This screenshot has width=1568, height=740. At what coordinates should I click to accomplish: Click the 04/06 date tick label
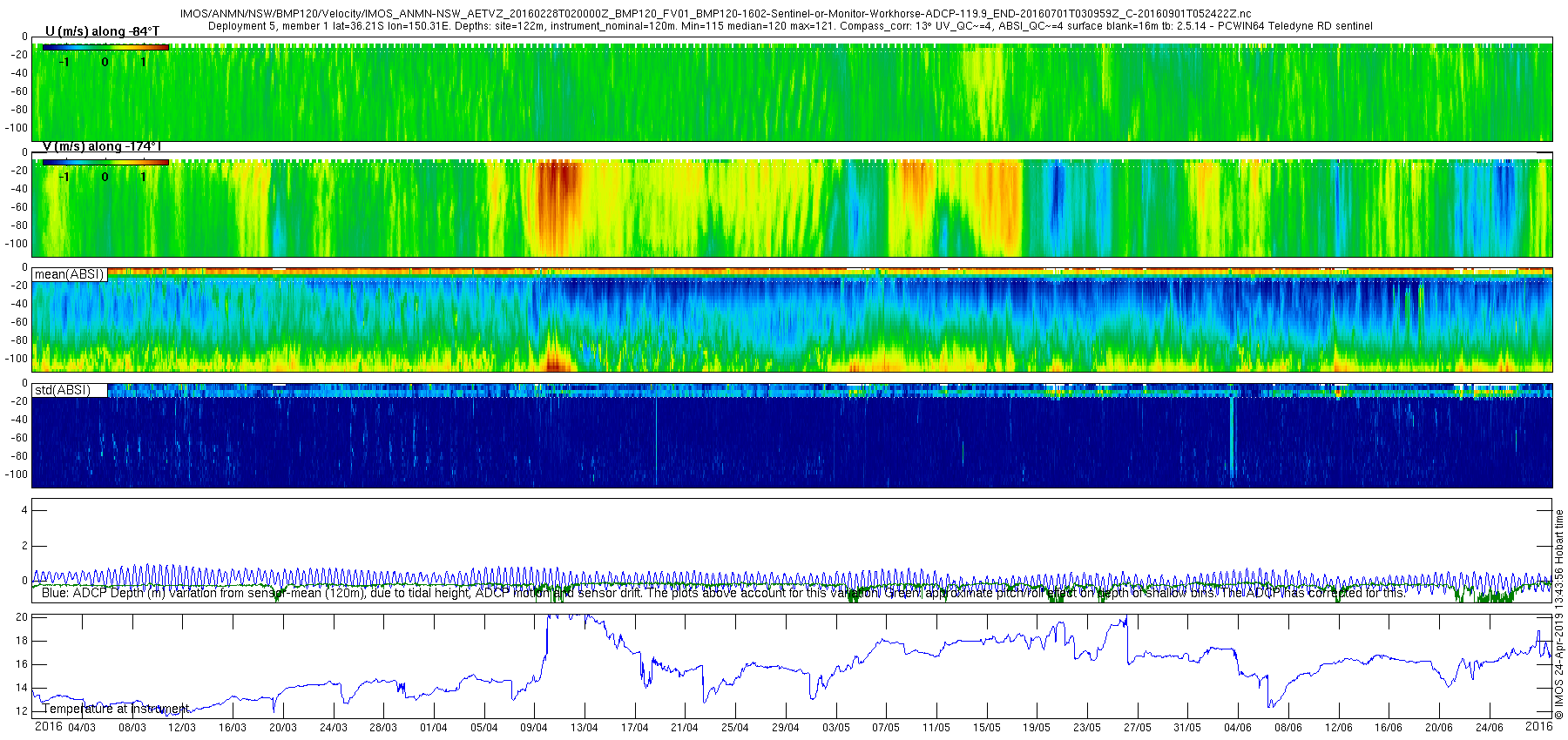1238,728
